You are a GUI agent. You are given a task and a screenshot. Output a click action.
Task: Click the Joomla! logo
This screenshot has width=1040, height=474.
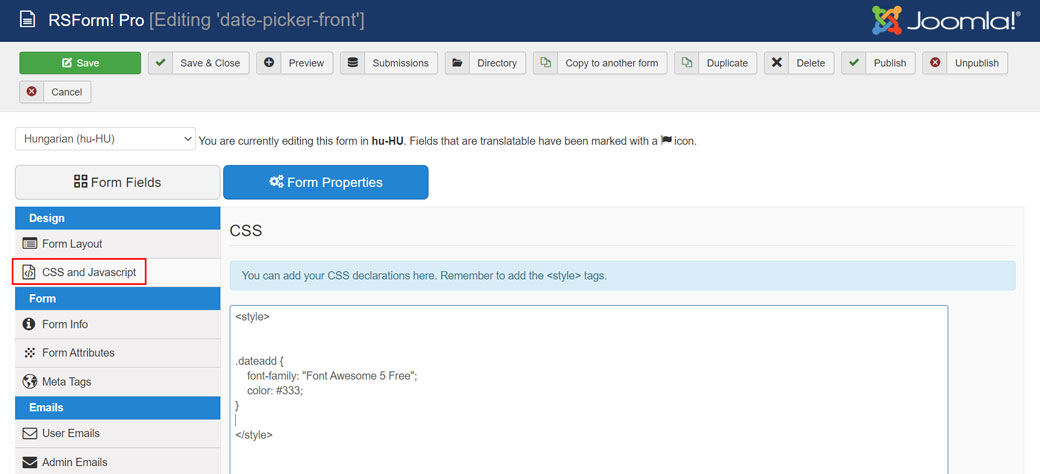coord(946,21)
